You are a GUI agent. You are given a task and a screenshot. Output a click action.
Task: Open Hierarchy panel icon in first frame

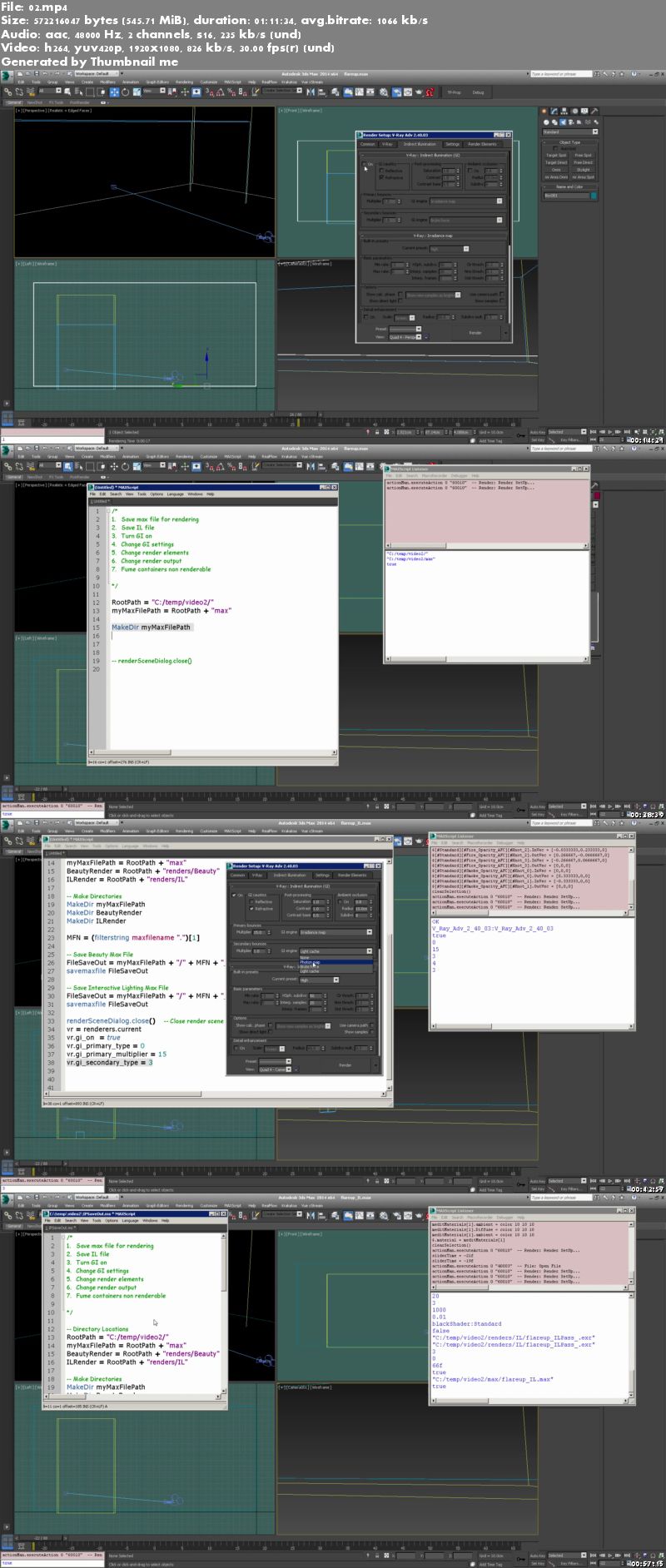563,111
